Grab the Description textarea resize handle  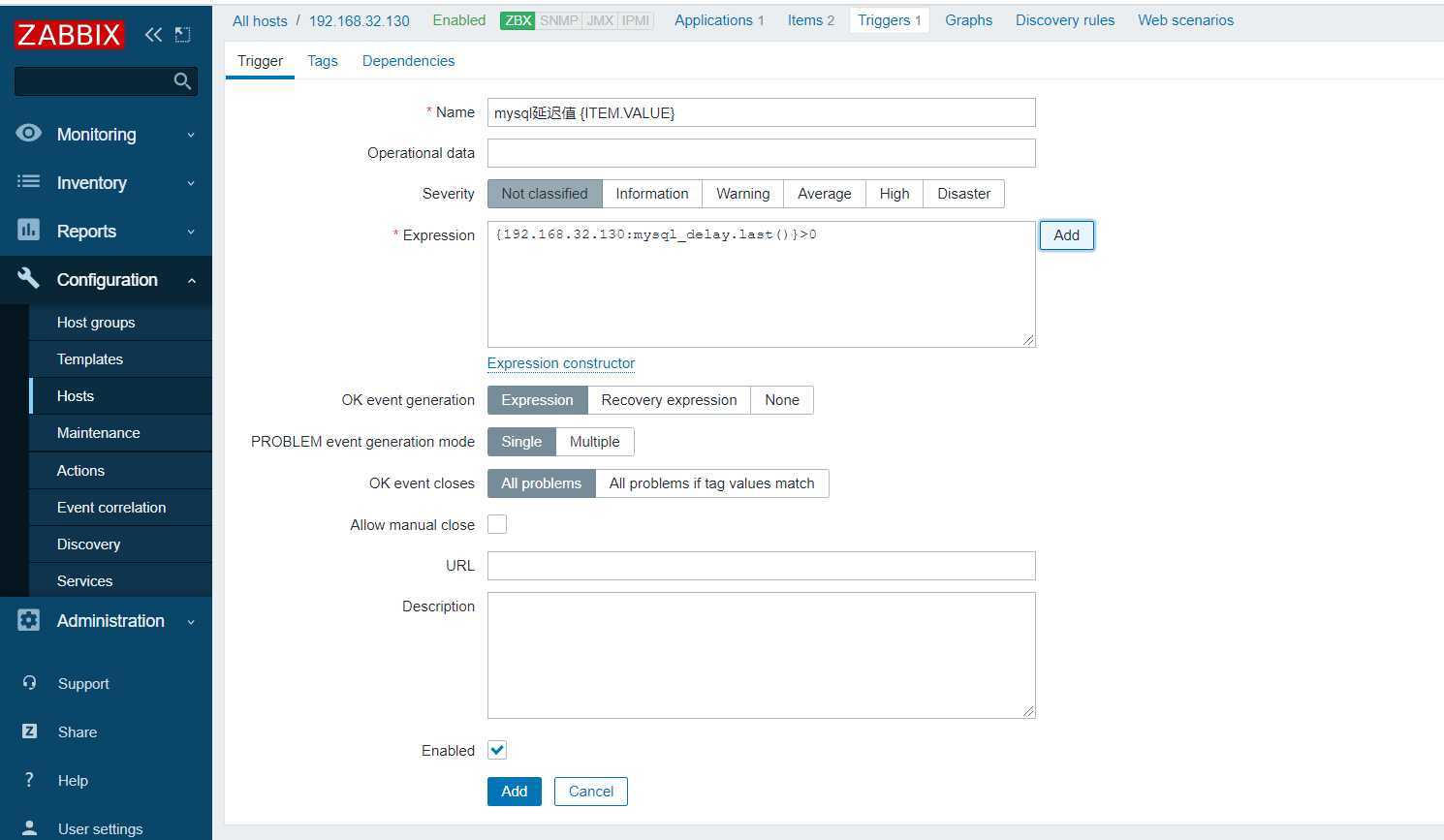coord(1028,711)
